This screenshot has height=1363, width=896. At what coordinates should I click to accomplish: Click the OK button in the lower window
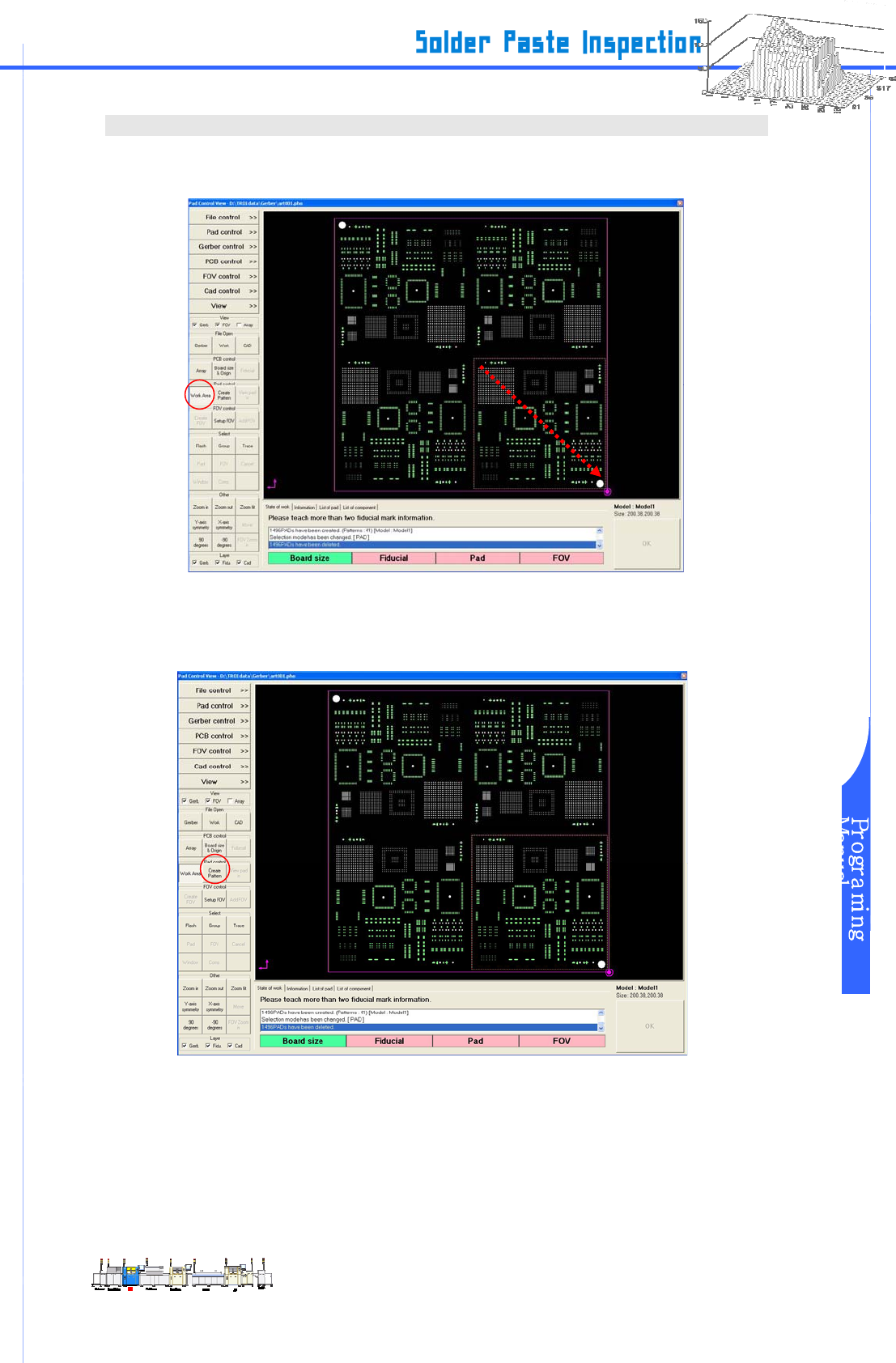coord(650,1026)
